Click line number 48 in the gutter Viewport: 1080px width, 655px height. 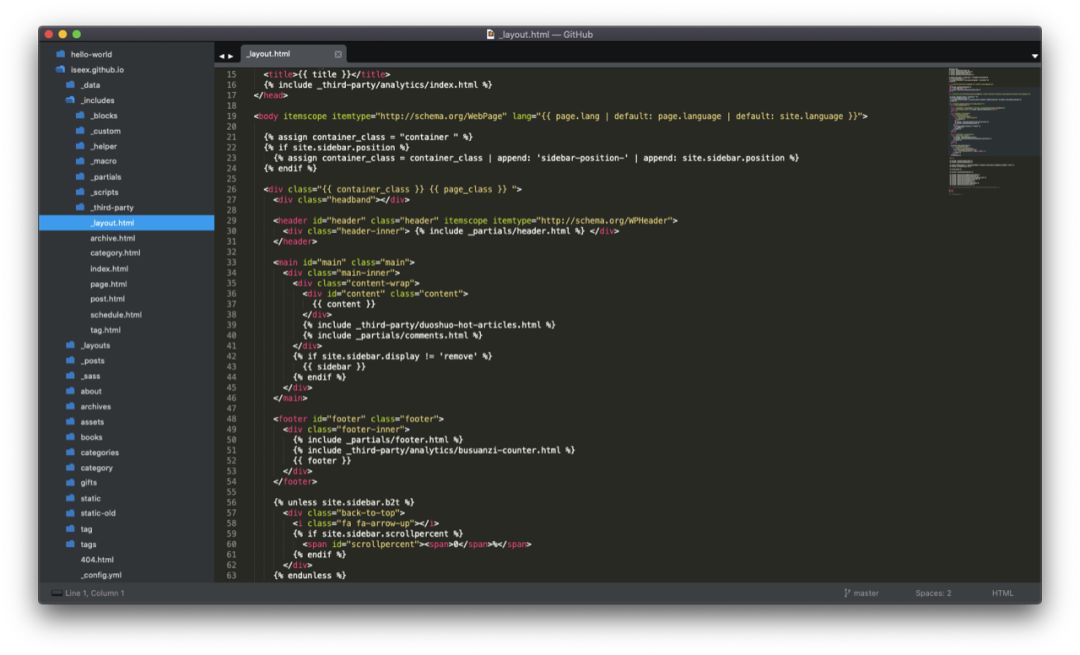(x=231, y=419)
